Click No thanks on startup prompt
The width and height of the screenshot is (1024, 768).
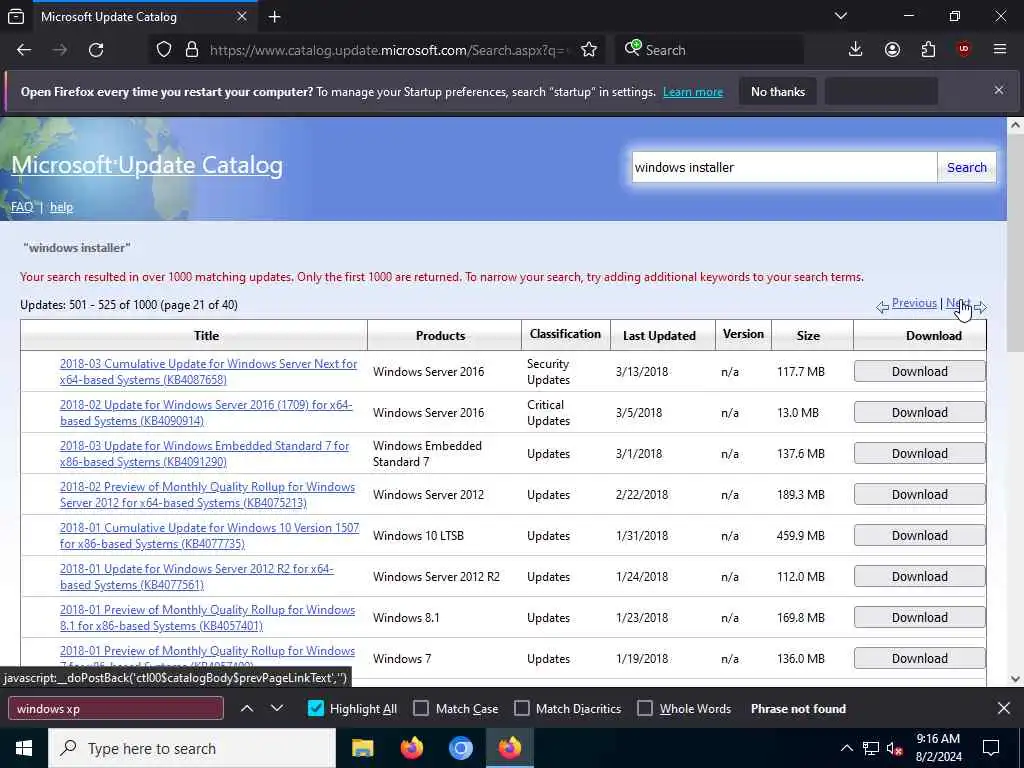tap(778, 91)
